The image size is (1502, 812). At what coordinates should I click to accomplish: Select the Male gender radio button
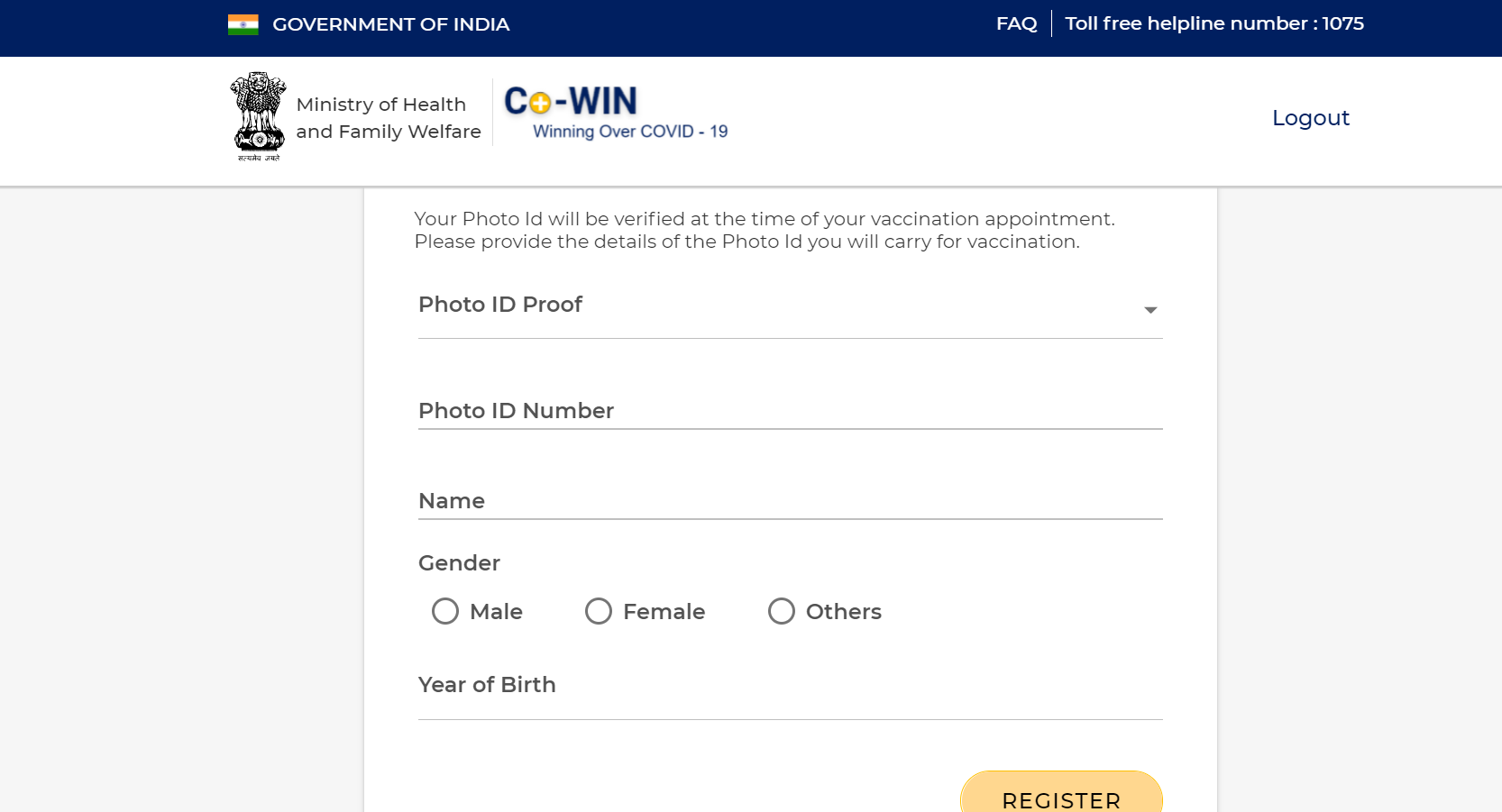(x=445, y=611)
